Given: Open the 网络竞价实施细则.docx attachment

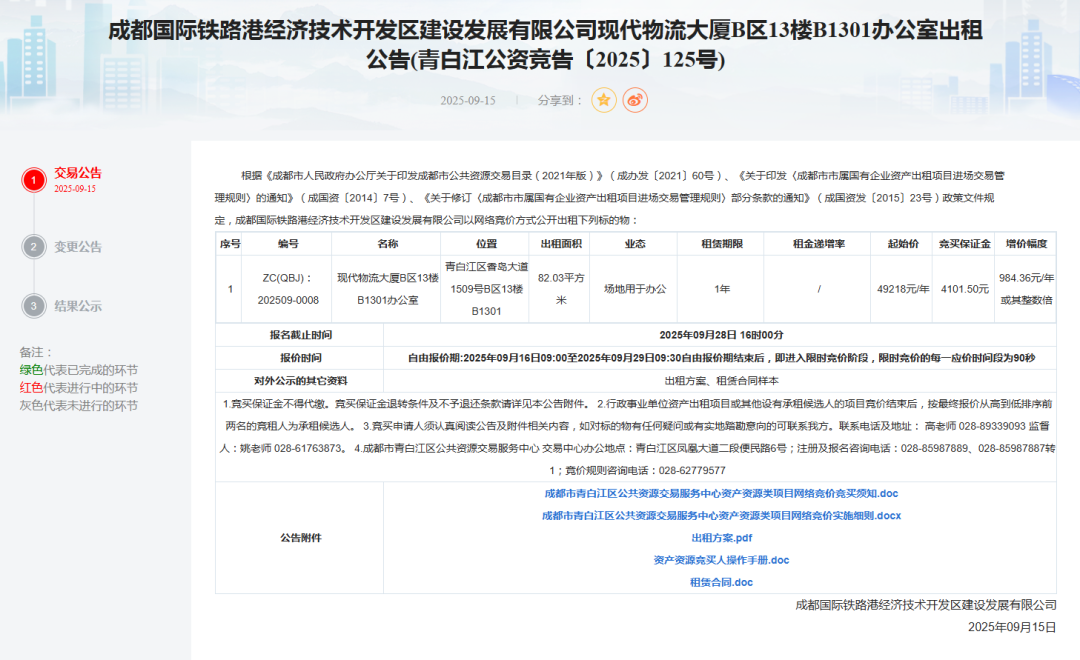Looking at the screenshot, I should [720, 516].
